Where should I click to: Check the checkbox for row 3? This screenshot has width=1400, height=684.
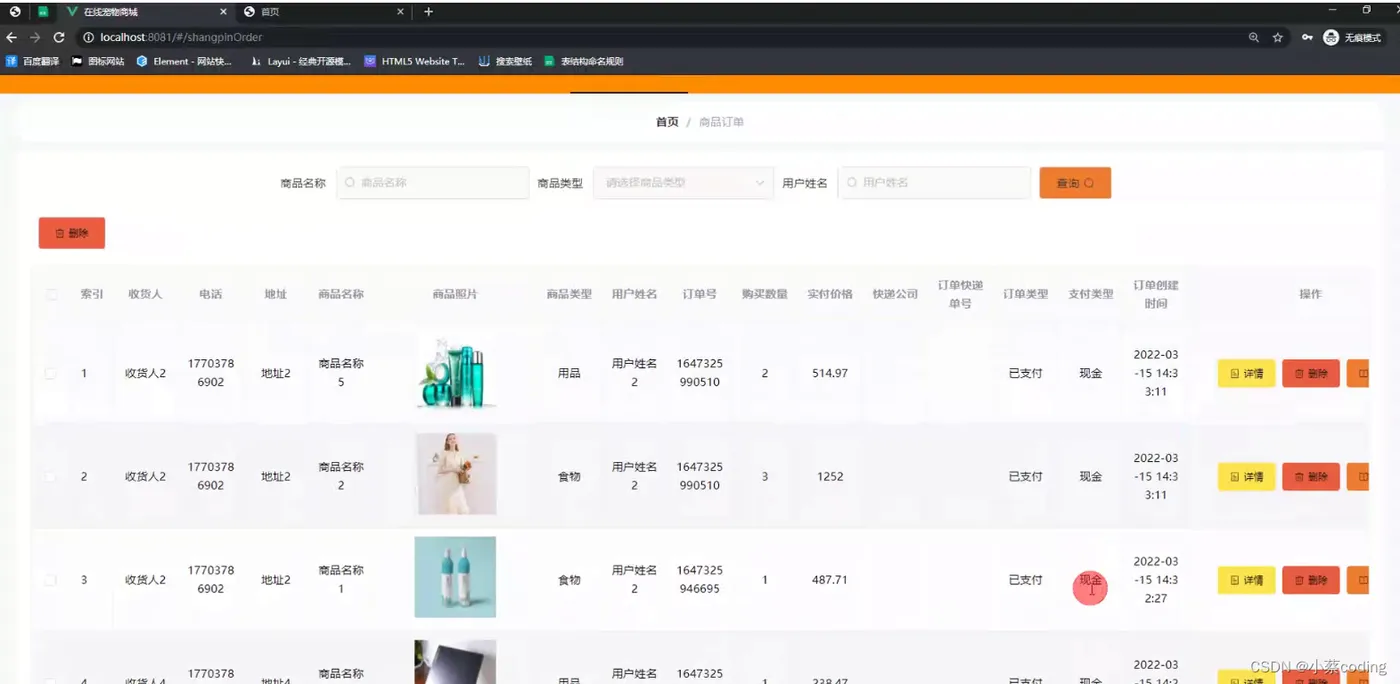[51, 580]
